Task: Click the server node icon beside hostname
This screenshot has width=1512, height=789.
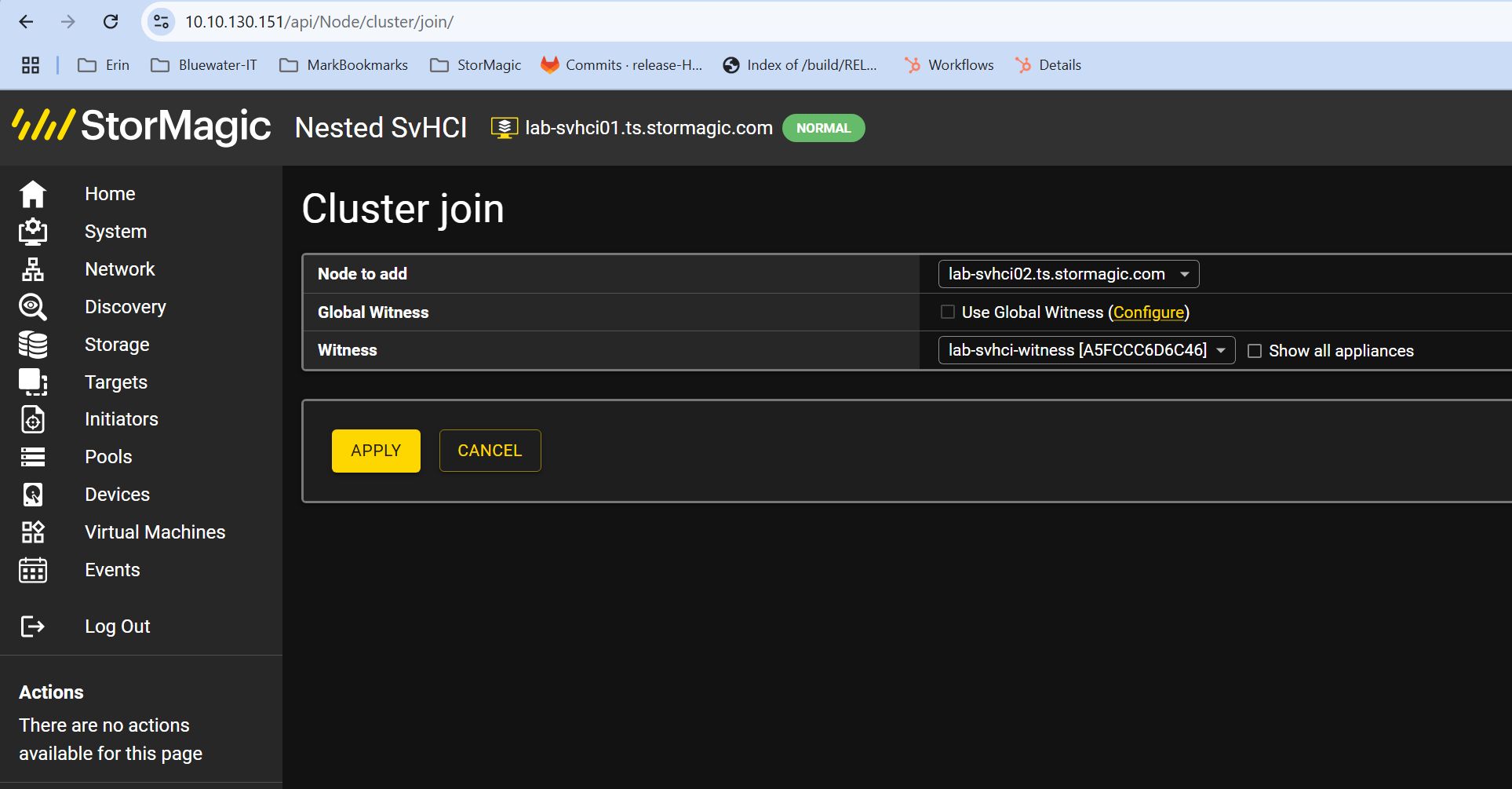Action: (505, 128)
